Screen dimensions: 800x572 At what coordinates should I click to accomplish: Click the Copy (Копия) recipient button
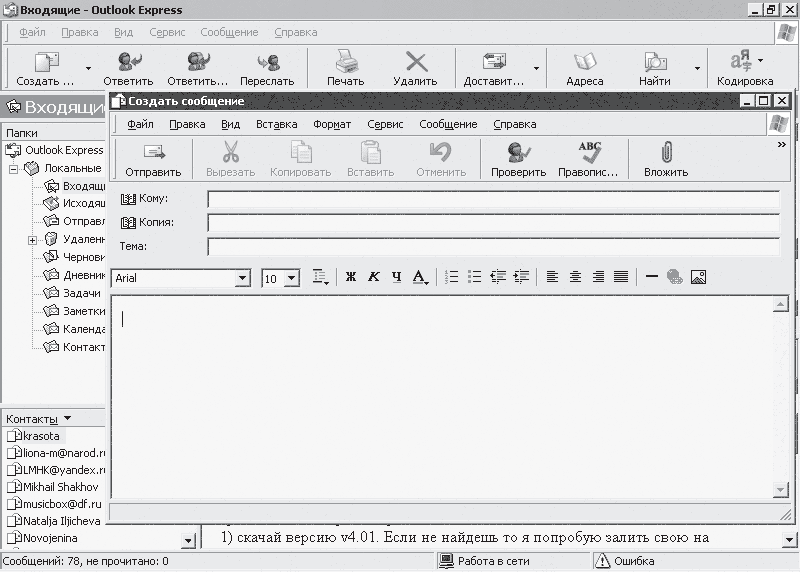(x=146, y=222)
